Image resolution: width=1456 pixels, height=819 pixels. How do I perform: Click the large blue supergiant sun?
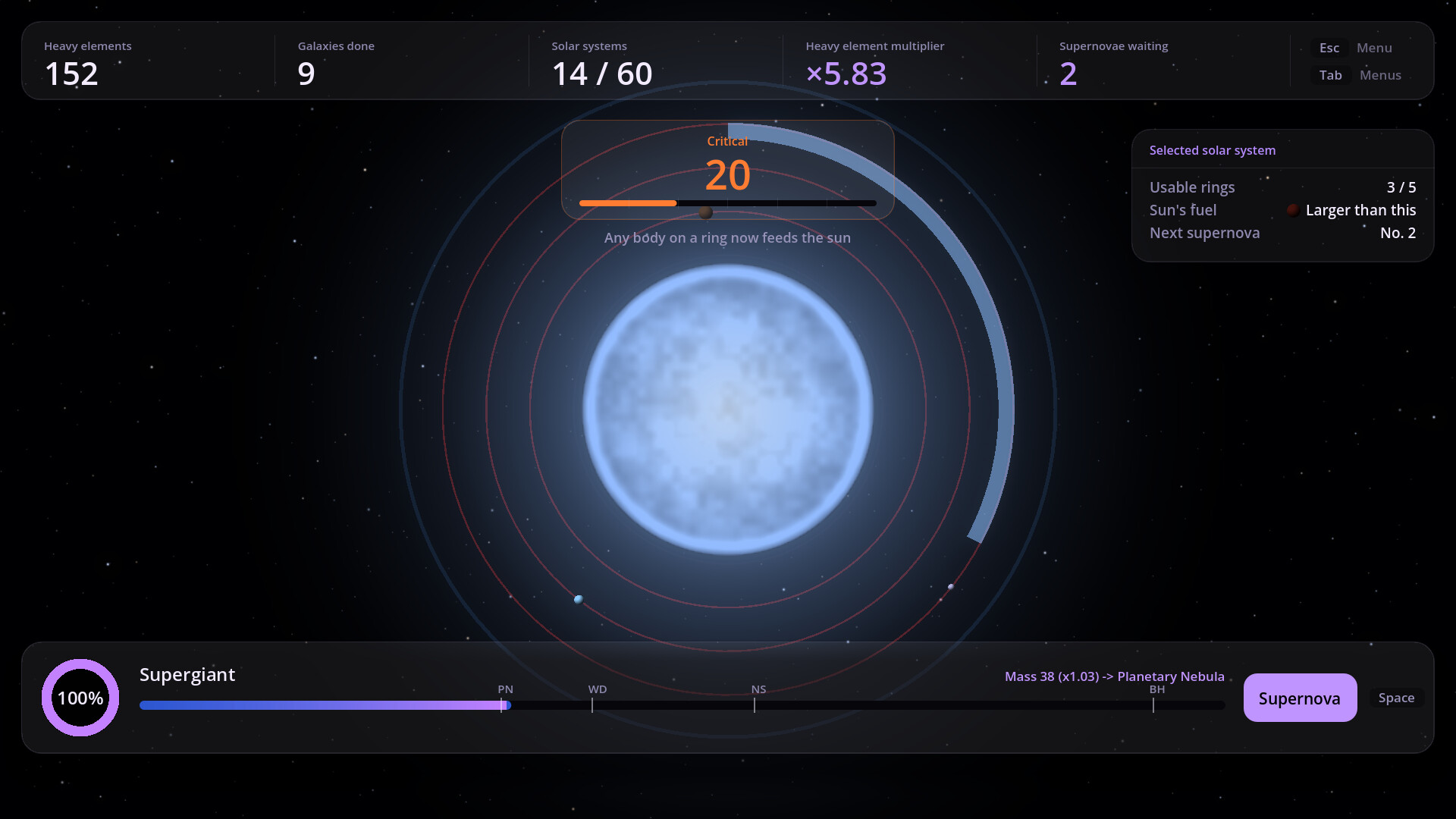tap(728, 409)
